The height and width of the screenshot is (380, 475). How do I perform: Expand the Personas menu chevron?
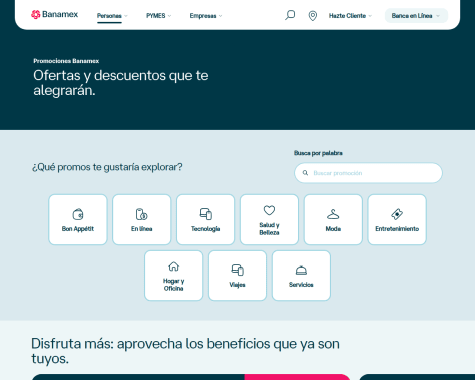pyautogui.click(x=126, y=16)
